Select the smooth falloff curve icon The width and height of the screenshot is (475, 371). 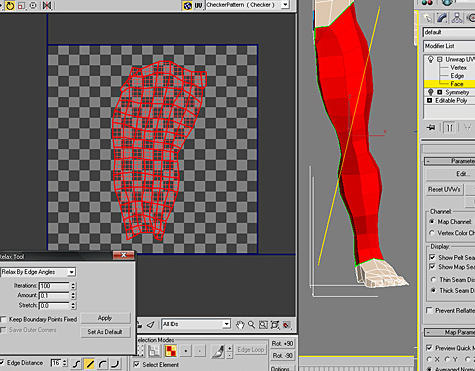point(76,364)
